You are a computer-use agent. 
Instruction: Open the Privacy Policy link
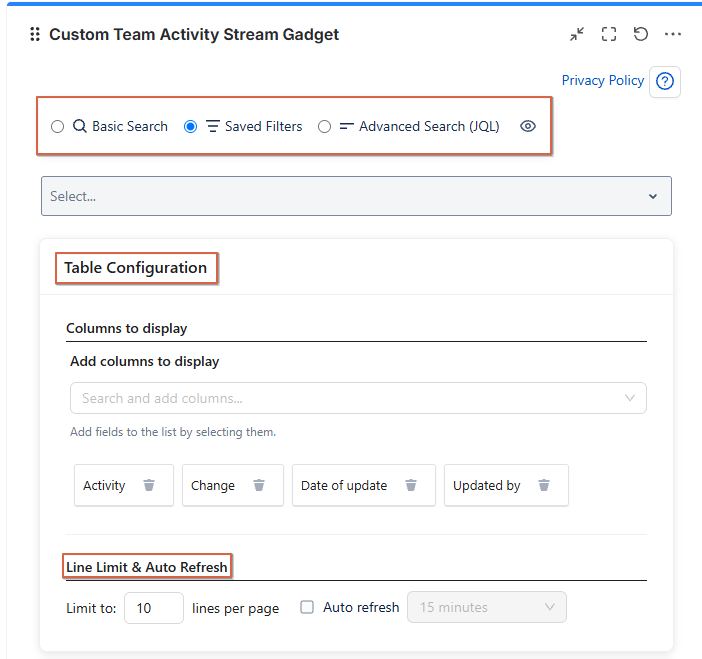603,81
